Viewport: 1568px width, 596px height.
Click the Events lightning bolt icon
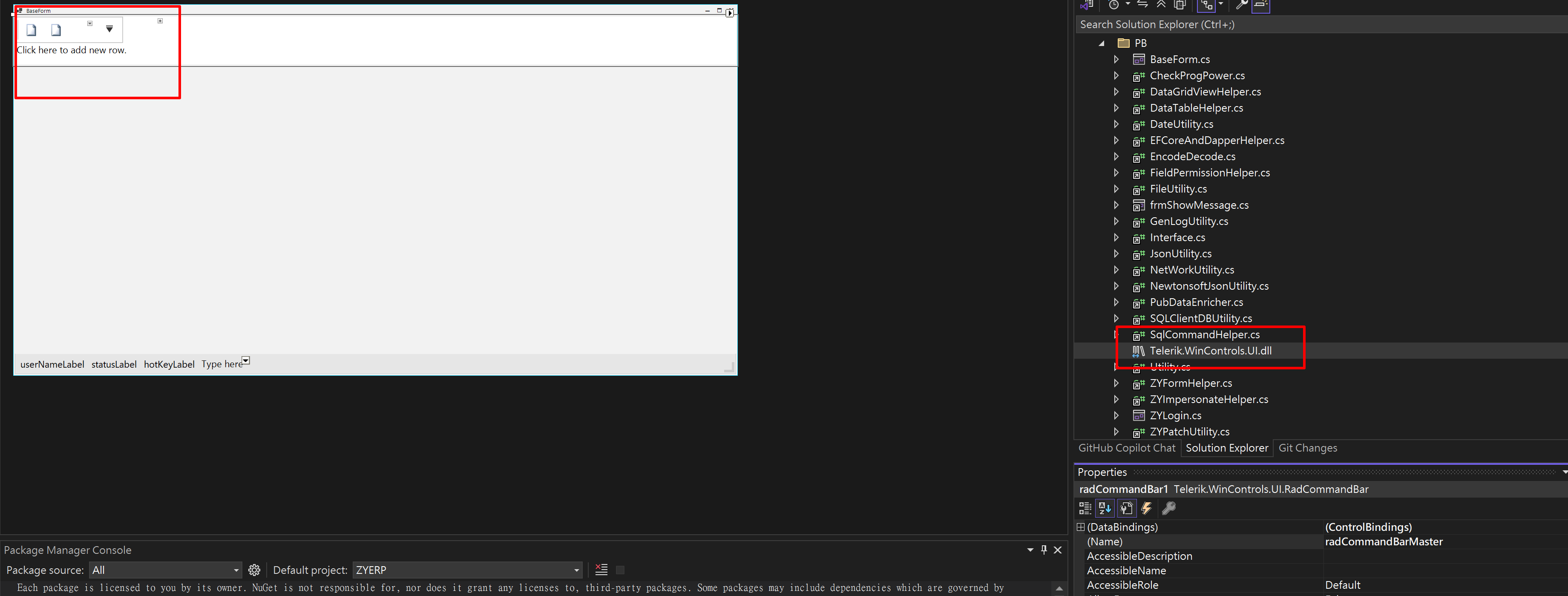pyautogui.click(x=1147, y=508)
